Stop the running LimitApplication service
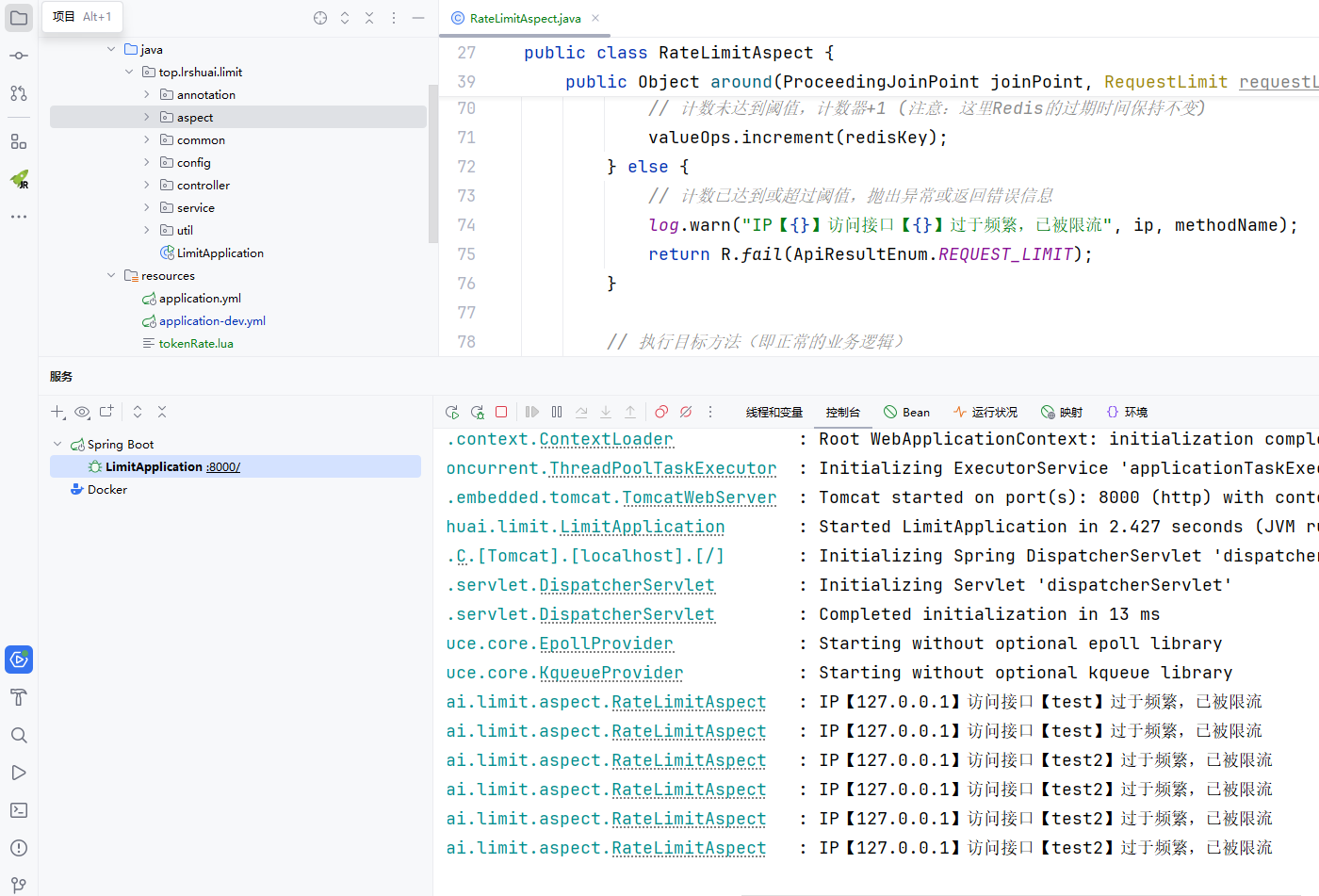Viewport: 1319px width, 896px height. 501,412
